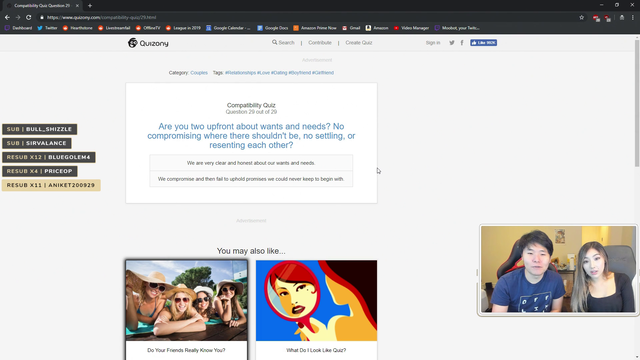Open the Hearthstone bookmark

point(78,28)
